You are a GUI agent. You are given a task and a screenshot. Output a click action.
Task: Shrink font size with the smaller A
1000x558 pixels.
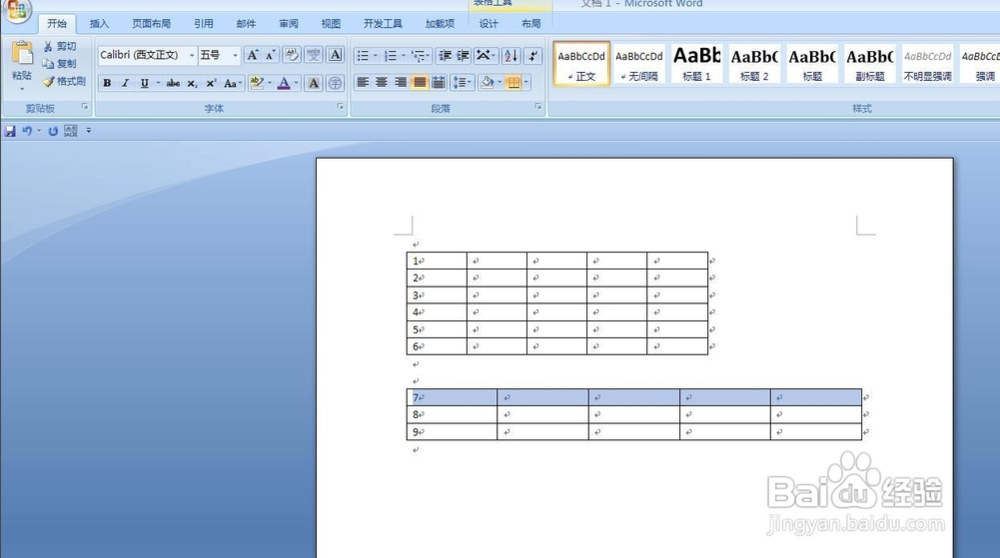[x=270, y=55]
